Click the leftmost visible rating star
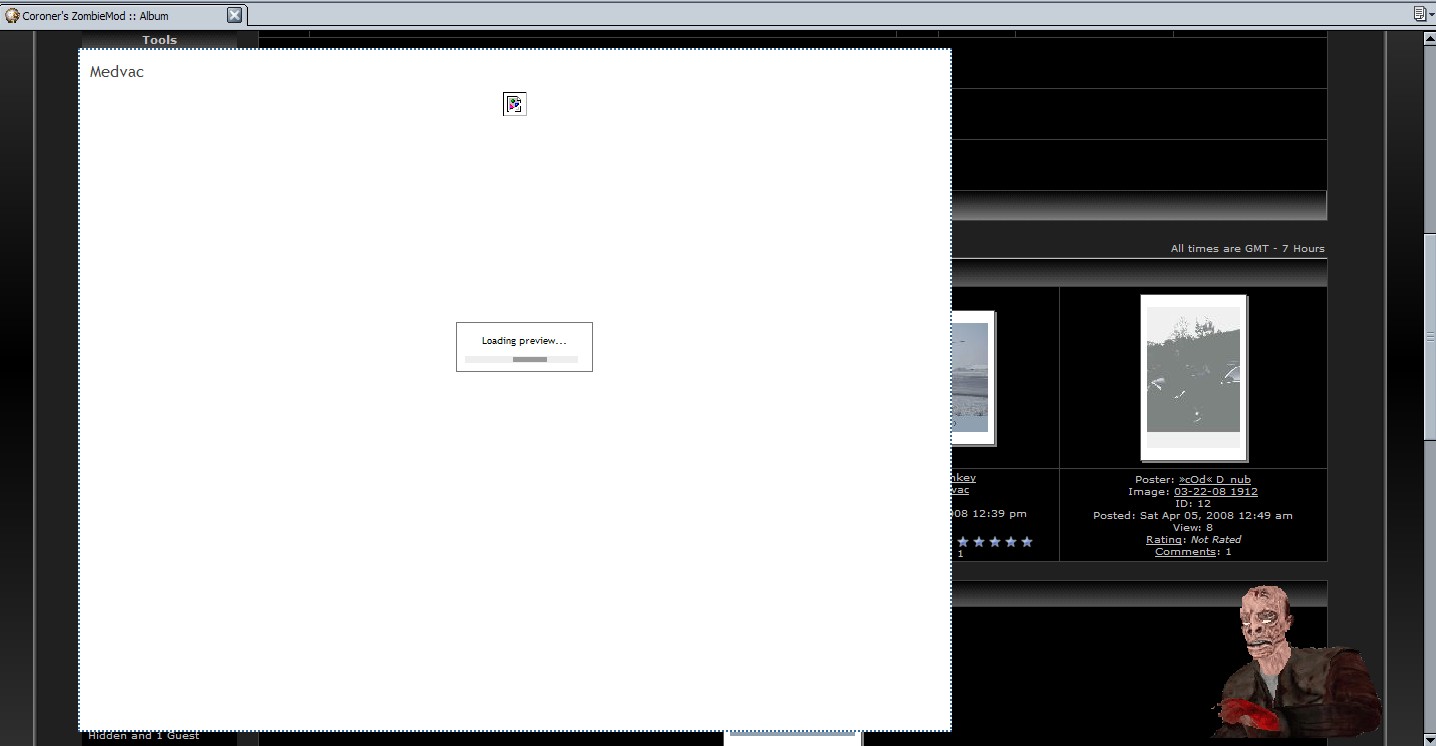Image resolution: width=1436 pixels, height=746 pixels. 963,542
